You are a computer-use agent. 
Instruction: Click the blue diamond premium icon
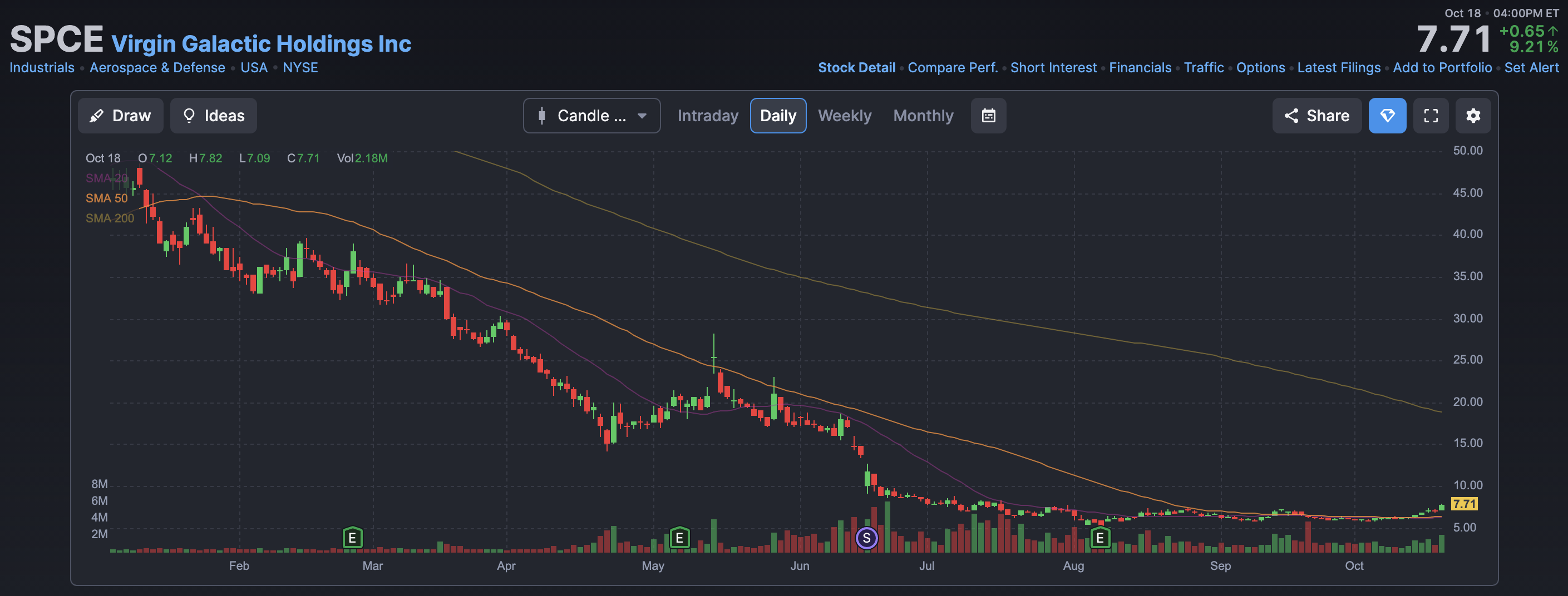[x=1387, y=116]
